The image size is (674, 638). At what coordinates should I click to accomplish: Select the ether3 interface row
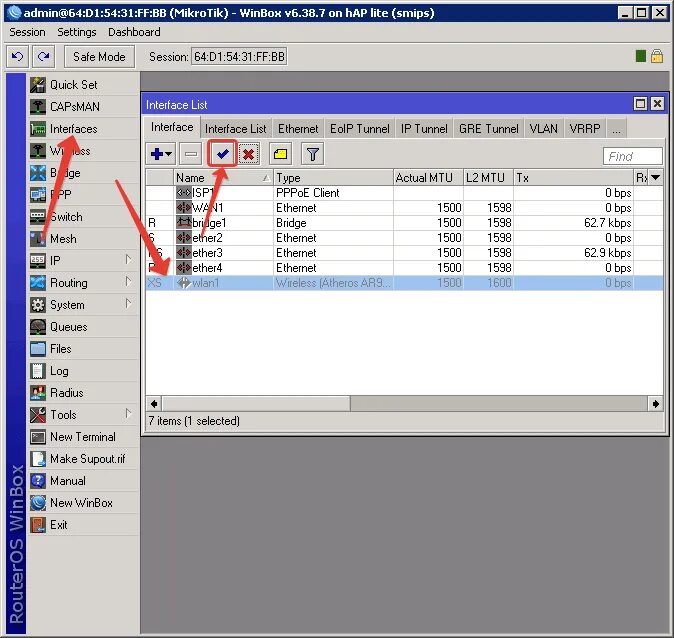tap(404, 253)
